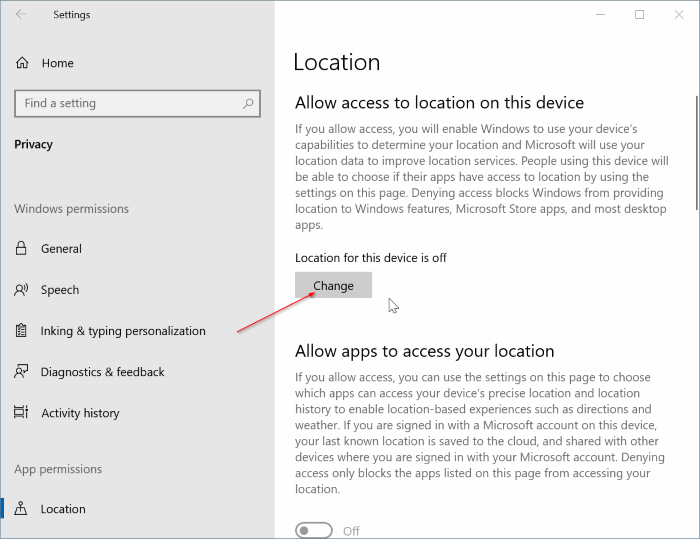This screenshot has height=539, width=700.
Task: Go to Home settings page
Action: click(x=58, y=63)
